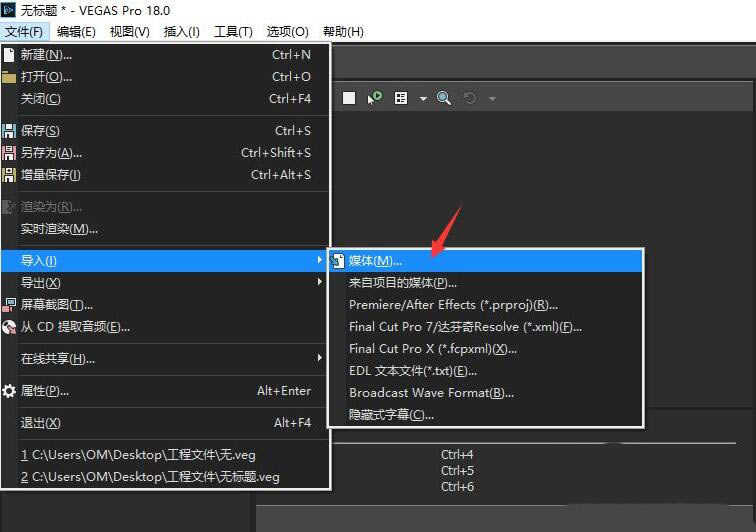Open the 帮助(H) menu
Image resolution: width=756 pixels, height=532 pixels.
343,32
